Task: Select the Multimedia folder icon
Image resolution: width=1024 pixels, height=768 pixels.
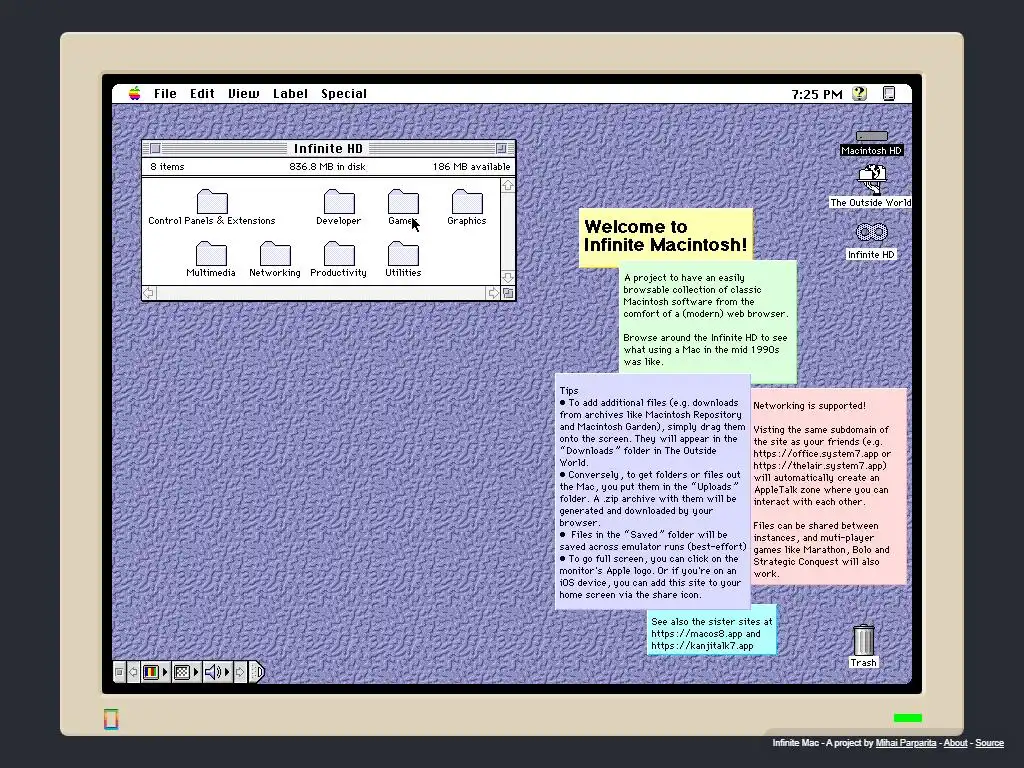Action: click(211, 254)
